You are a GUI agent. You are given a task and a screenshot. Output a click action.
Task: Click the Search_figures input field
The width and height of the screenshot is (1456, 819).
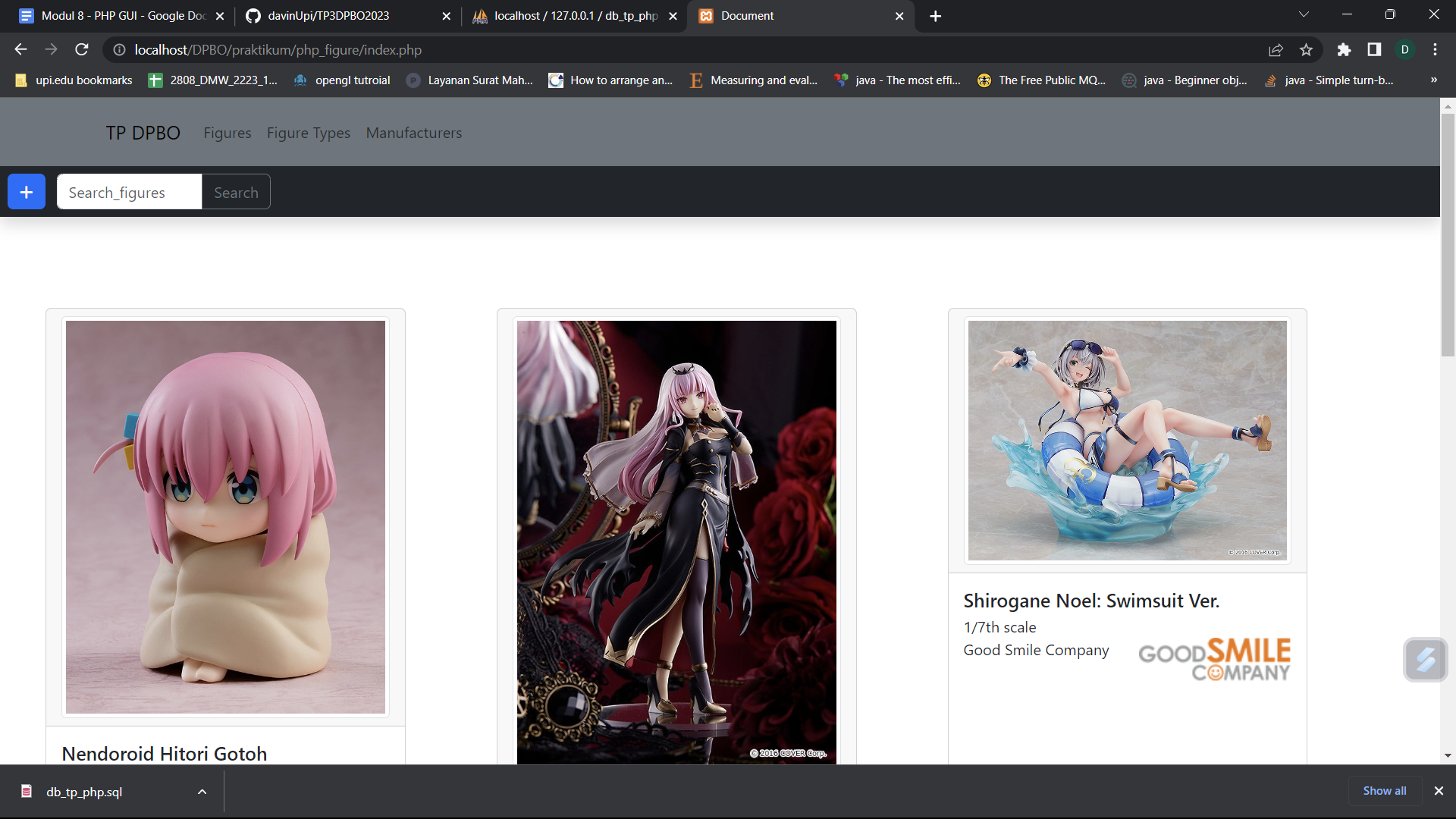tap(129, 193)
